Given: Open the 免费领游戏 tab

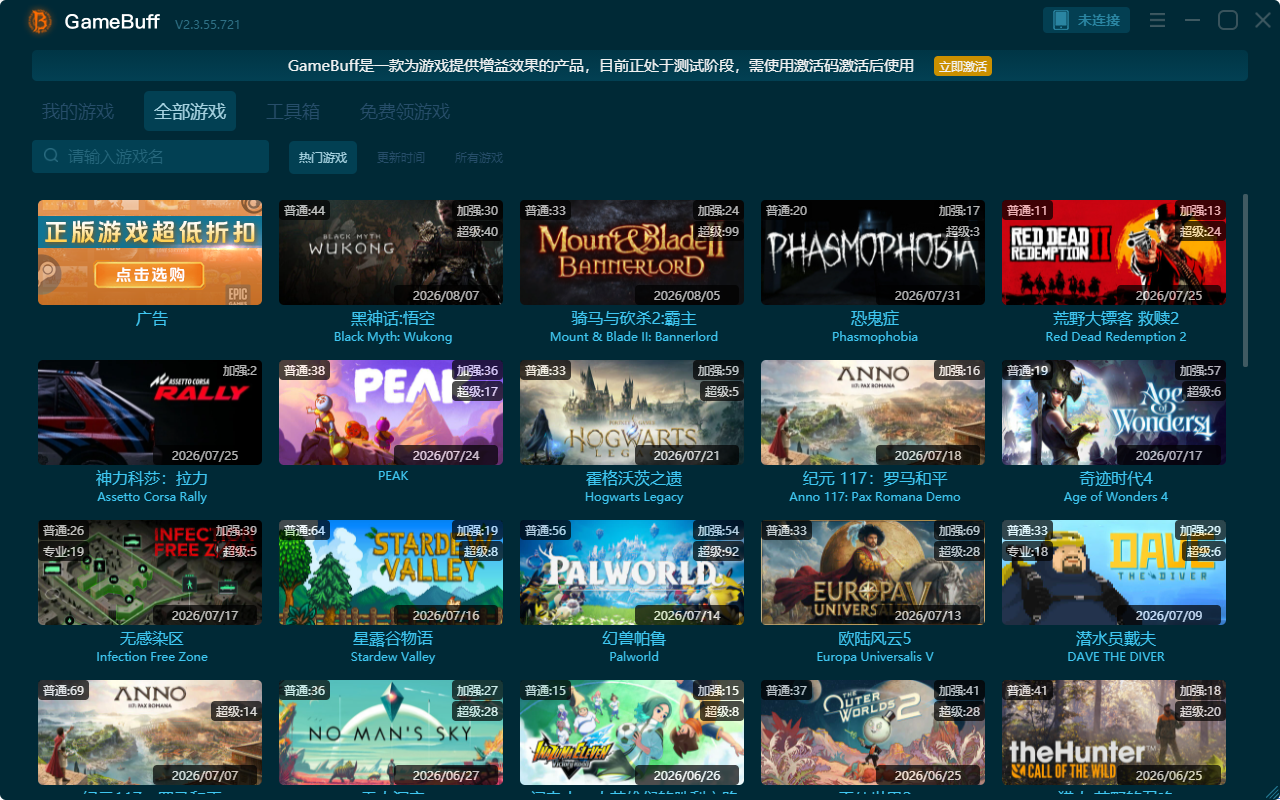Looking at the screenshot, I should click(405, 112).
